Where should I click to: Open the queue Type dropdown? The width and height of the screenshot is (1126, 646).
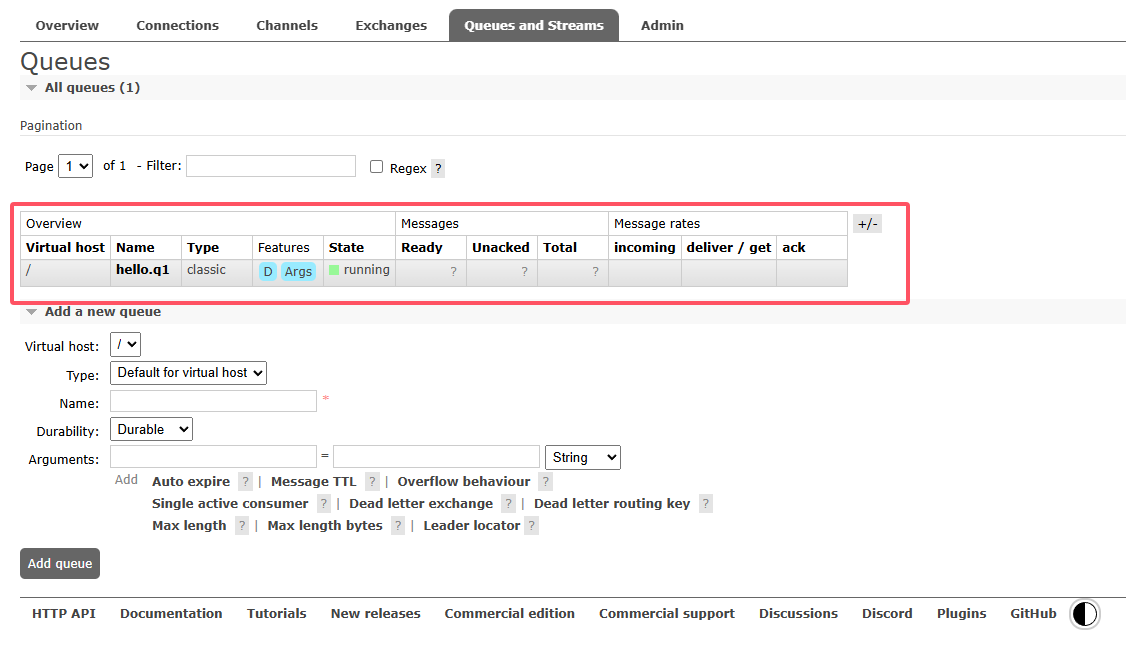click(x=188, y=373)
